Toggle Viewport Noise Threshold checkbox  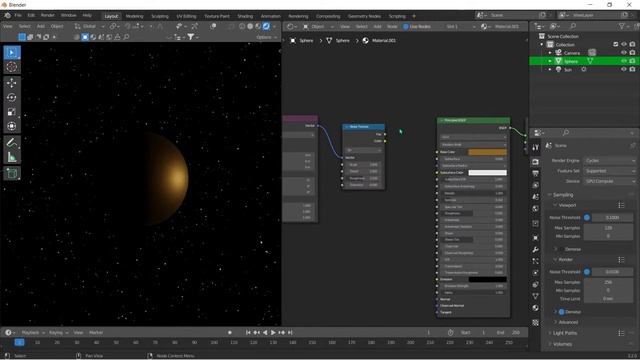coord(587,218)
